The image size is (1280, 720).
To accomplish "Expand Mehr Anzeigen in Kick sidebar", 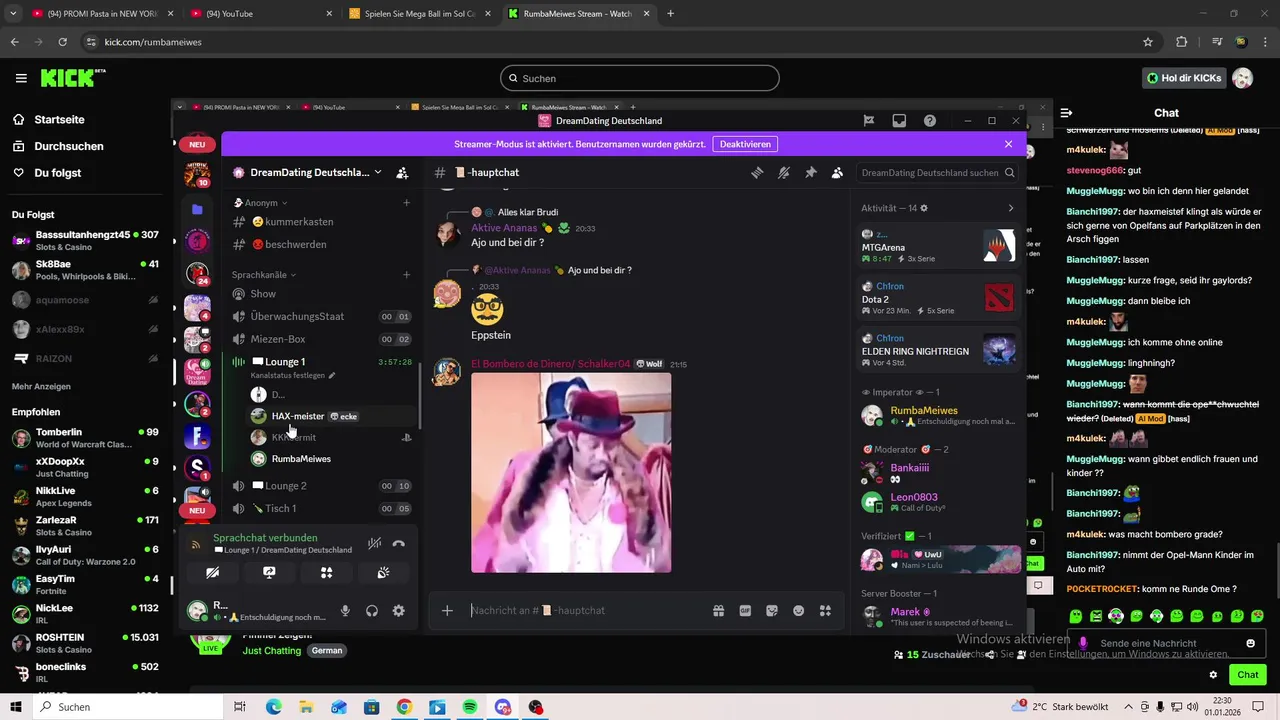I will [41, 386].
